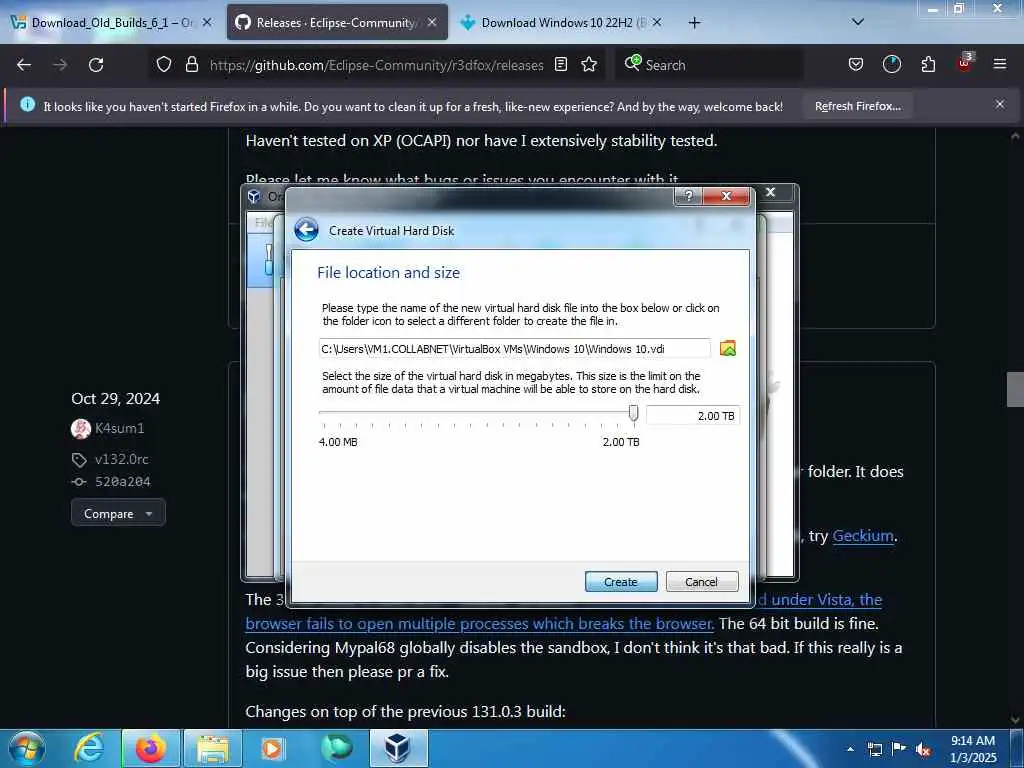Bookmark this page with the star icon
The width and height of the screenshot is (1024, 768).
(x=589, y=65)
